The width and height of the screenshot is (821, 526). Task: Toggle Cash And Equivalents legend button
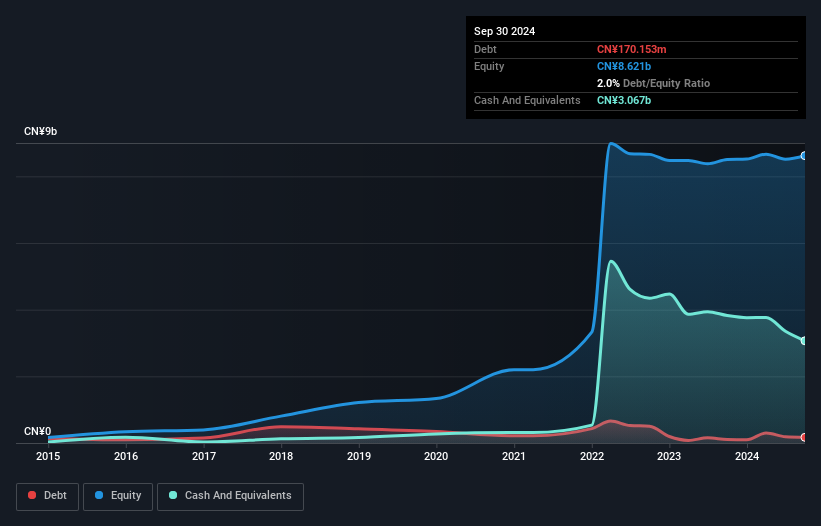click(230, 496)
